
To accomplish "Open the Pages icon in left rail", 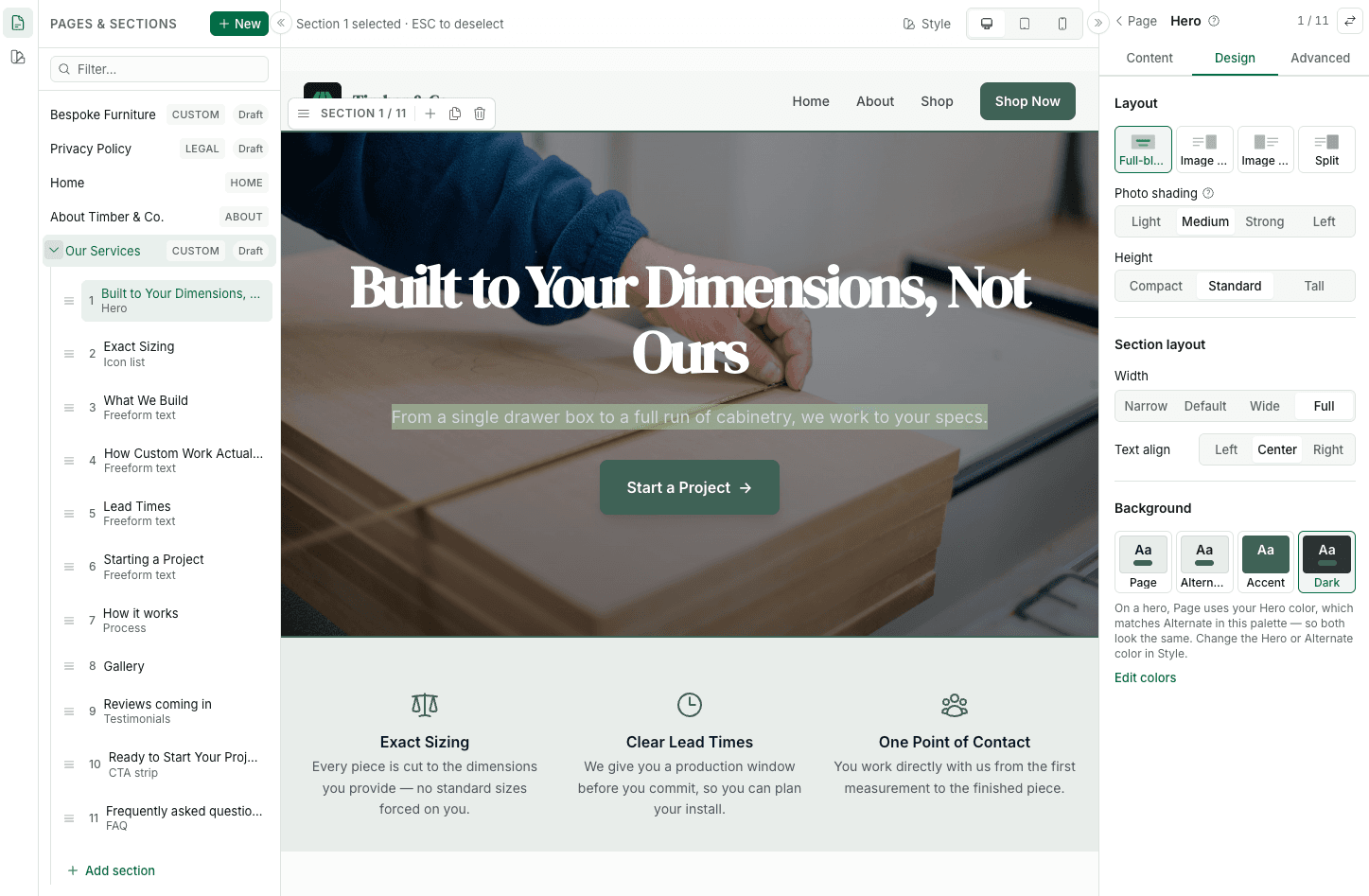I will pyautogui.click(x=18, y=23).
